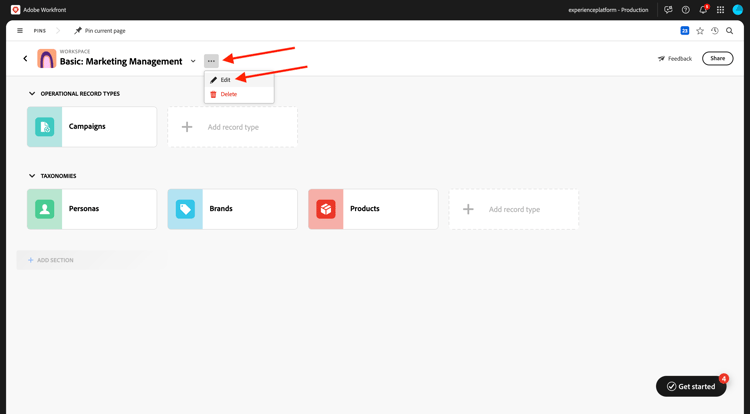The width and height of the screenshot is (750, 414).
Task: Open the Get started checklist
Action: 691,386
